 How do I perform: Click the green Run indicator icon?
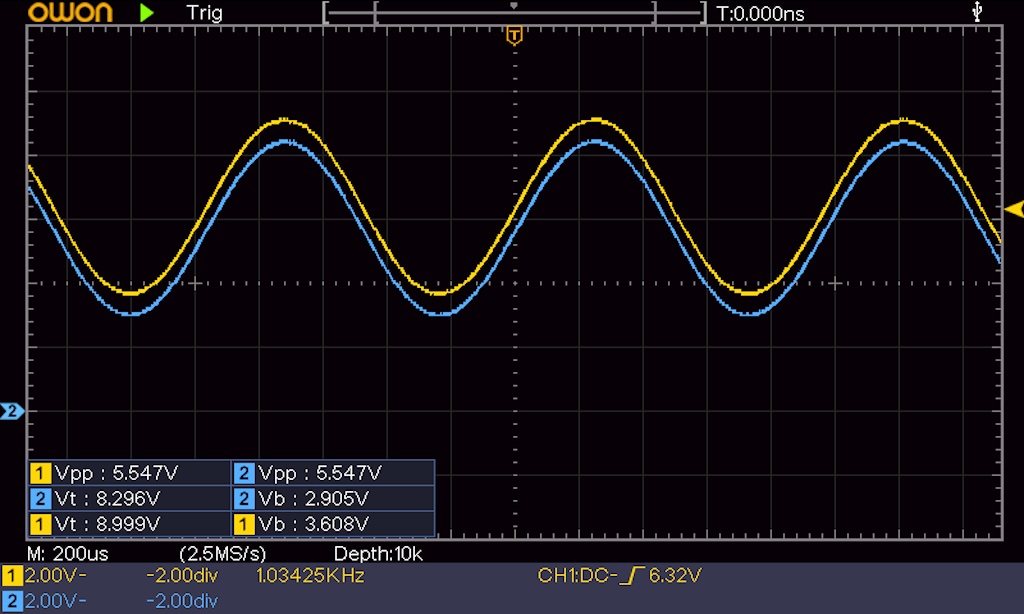coord(147,13)
